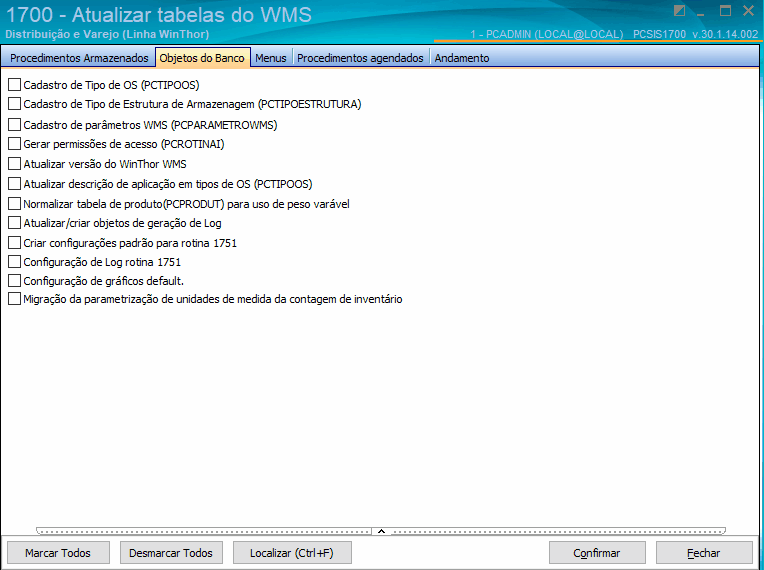This screenshot has width=764, height=570.
Task: Open the Procedimentos agendados tab
Action: (360, 58)
